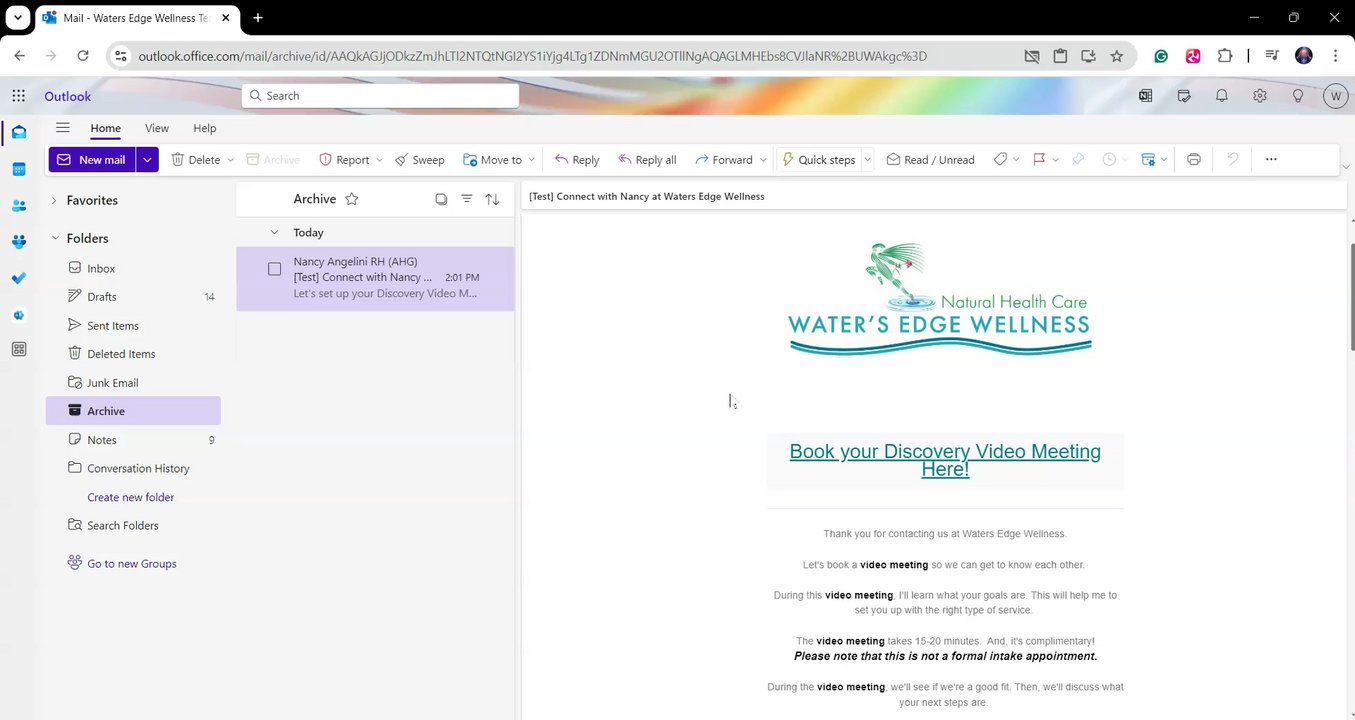Image resolution: width=1355 pixels, height=720 pixels.
Task: Print the message using printer icon
Action: pos(1193,159)
